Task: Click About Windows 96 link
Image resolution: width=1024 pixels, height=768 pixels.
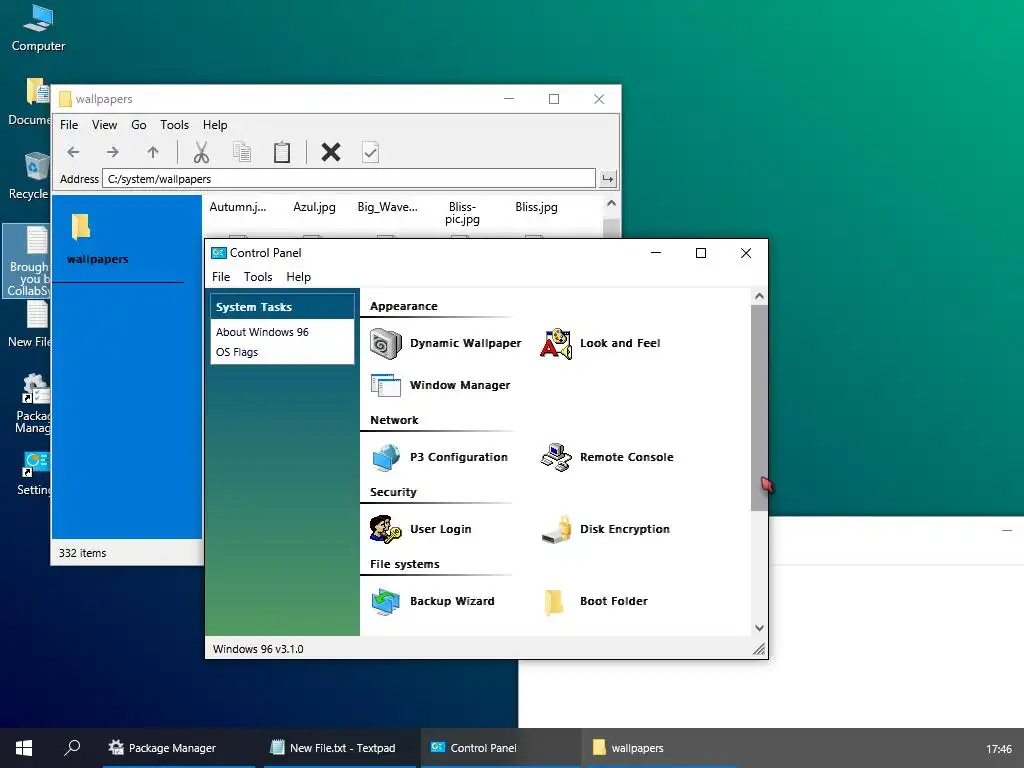Action: 262,332
